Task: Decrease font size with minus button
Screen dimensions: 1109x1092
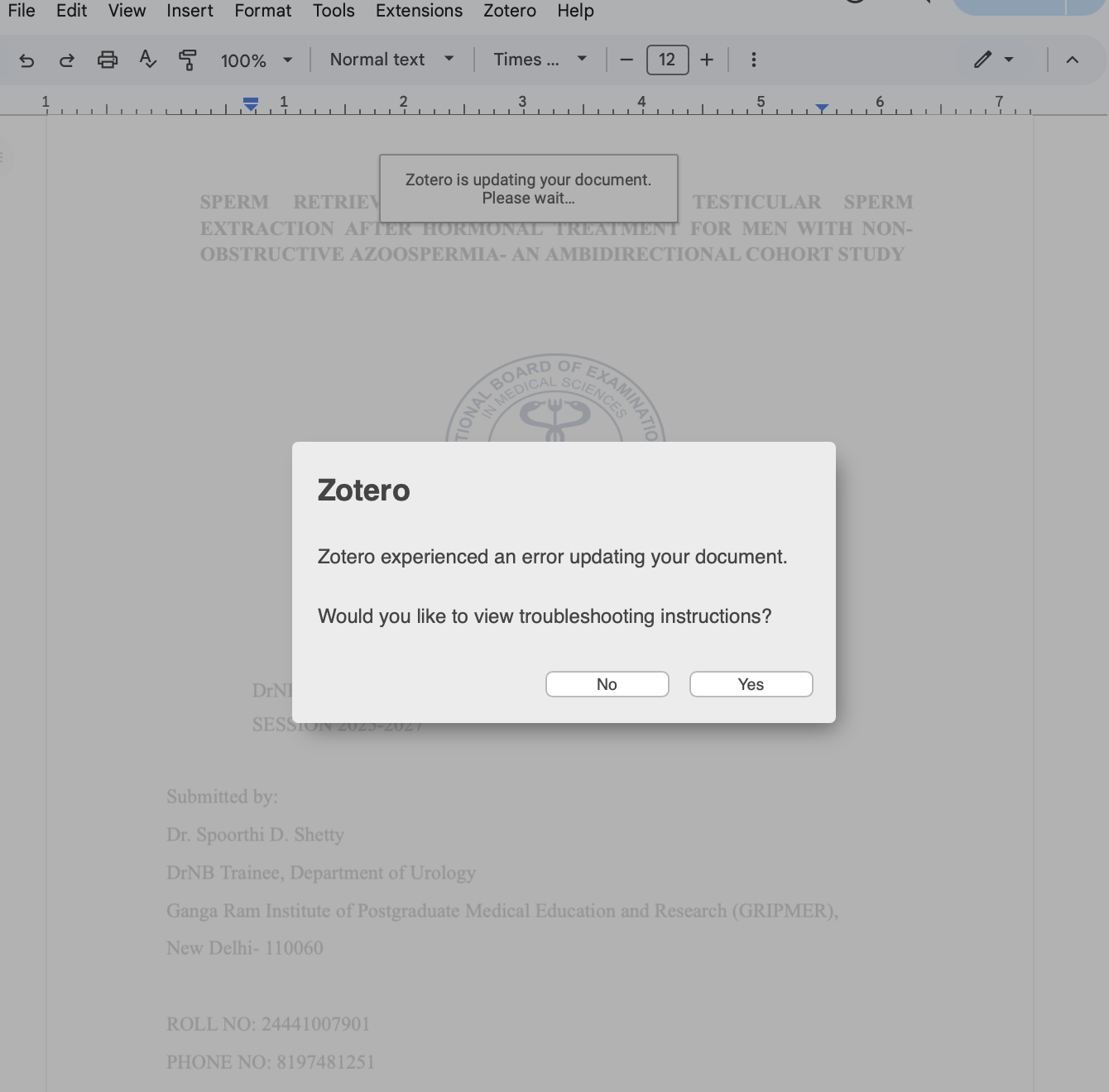Action: coord(627,60)
